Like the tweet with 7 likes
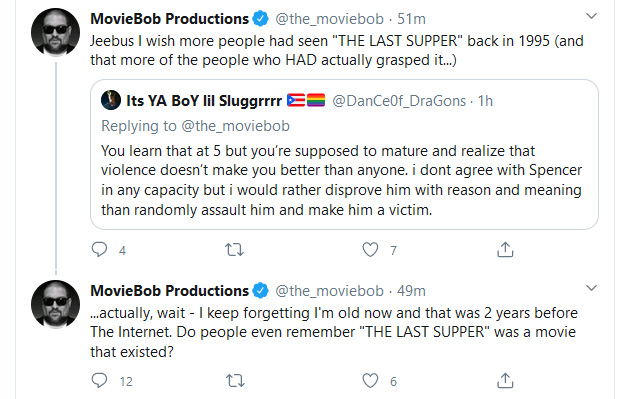Image resolution: width=635 pixels, height=399 pixels. coord(370,250)
